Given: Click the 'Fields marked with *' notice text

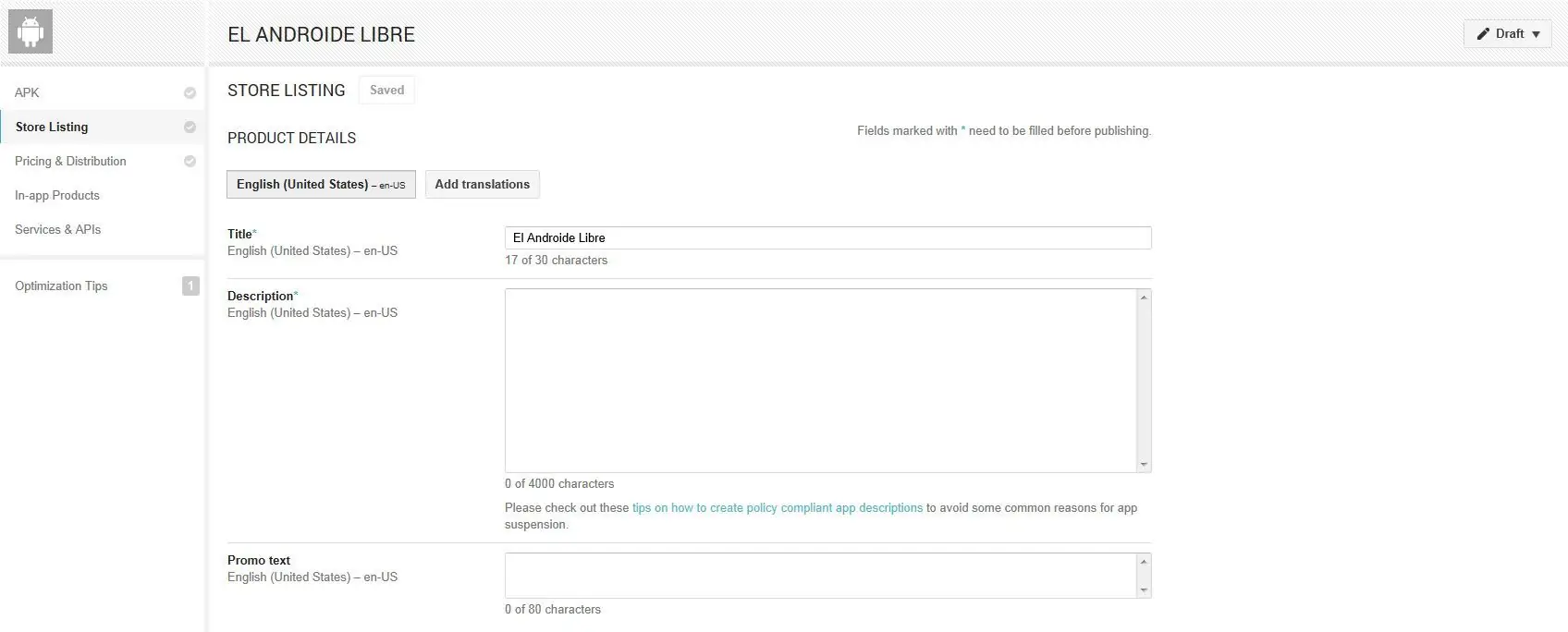Looking at the screenshot, I should click(1004, 130).
